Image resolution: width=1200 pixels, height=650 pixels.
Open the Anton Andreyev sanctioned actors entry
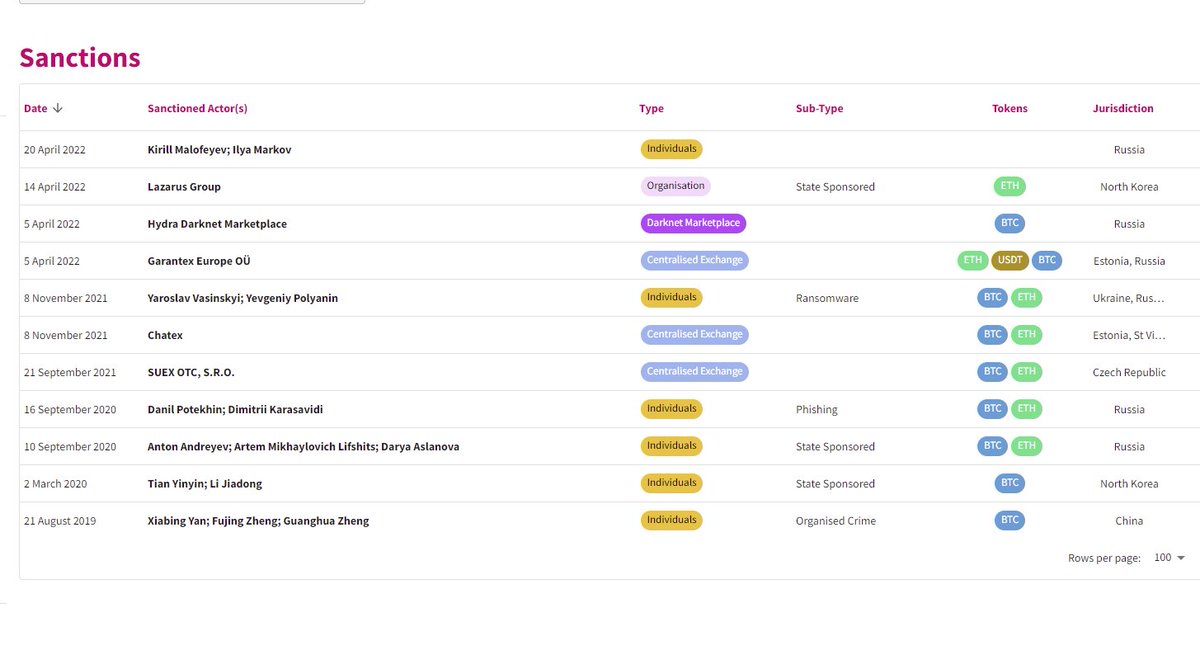[303, 446]
